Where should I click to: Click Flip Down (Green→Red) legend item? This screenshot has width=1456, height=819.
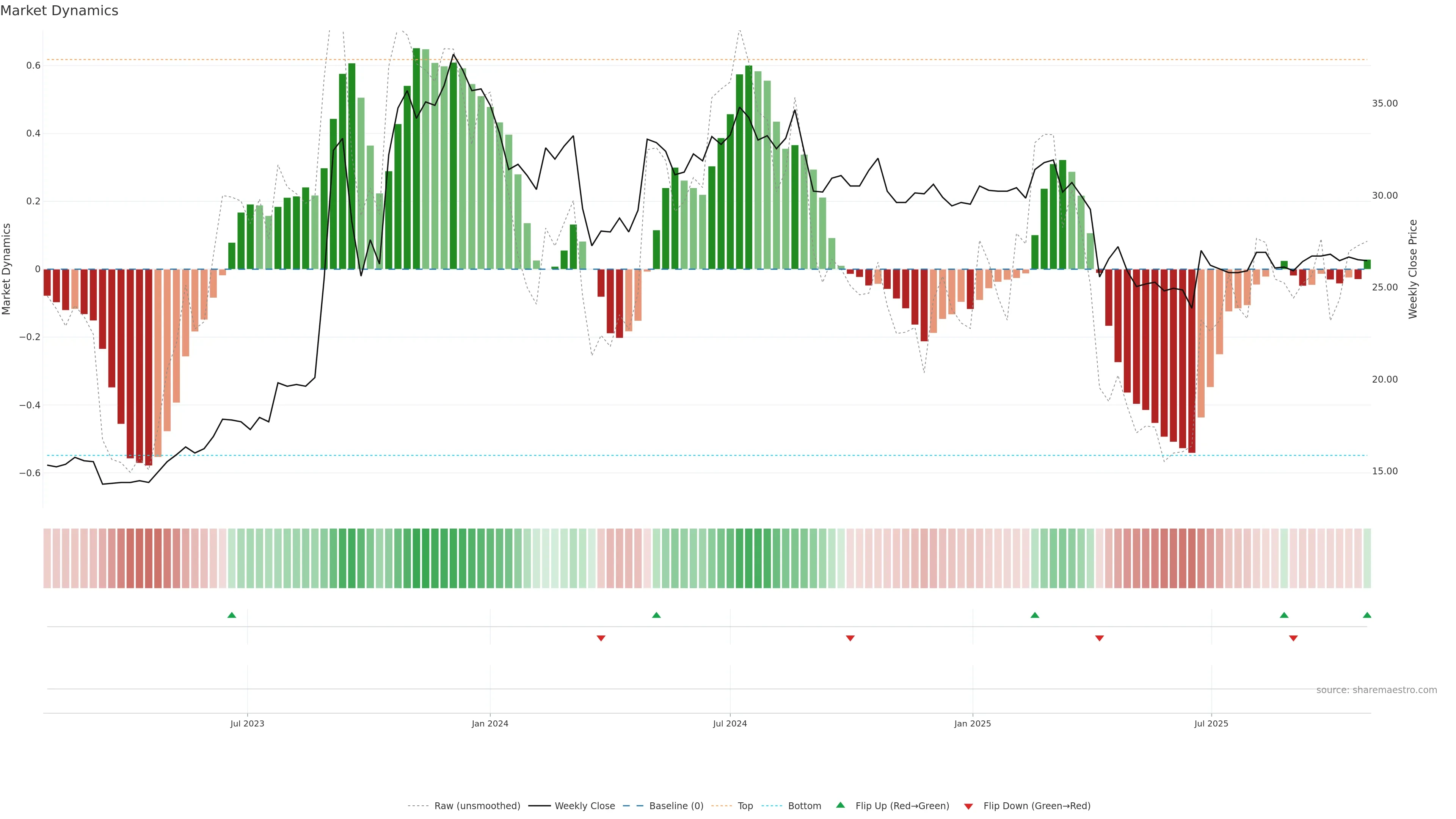[x=1037, y=806]
